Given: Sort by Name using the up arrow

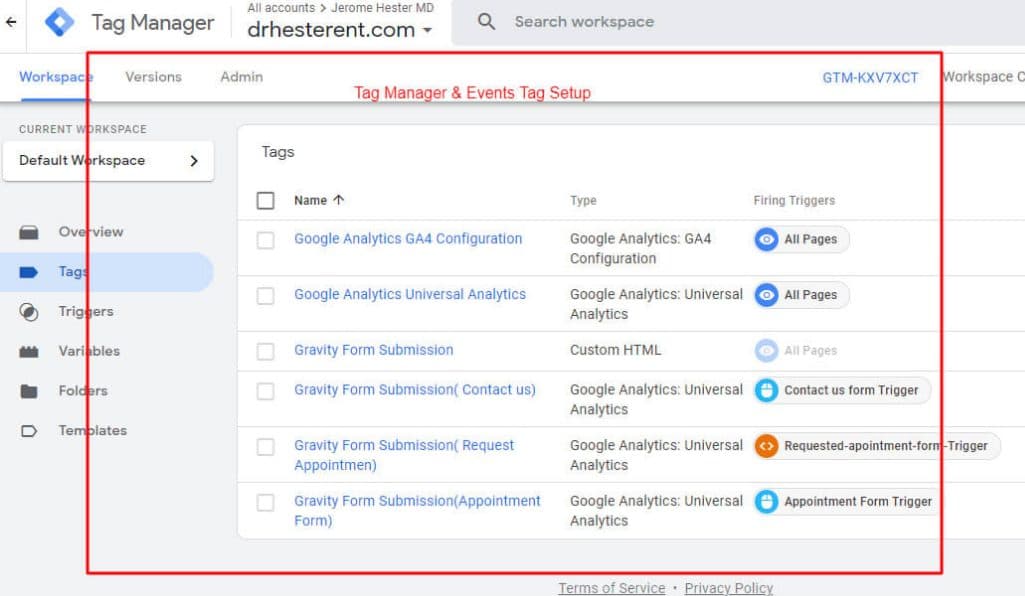Looking at the screenshot, I should pos(338,200).
